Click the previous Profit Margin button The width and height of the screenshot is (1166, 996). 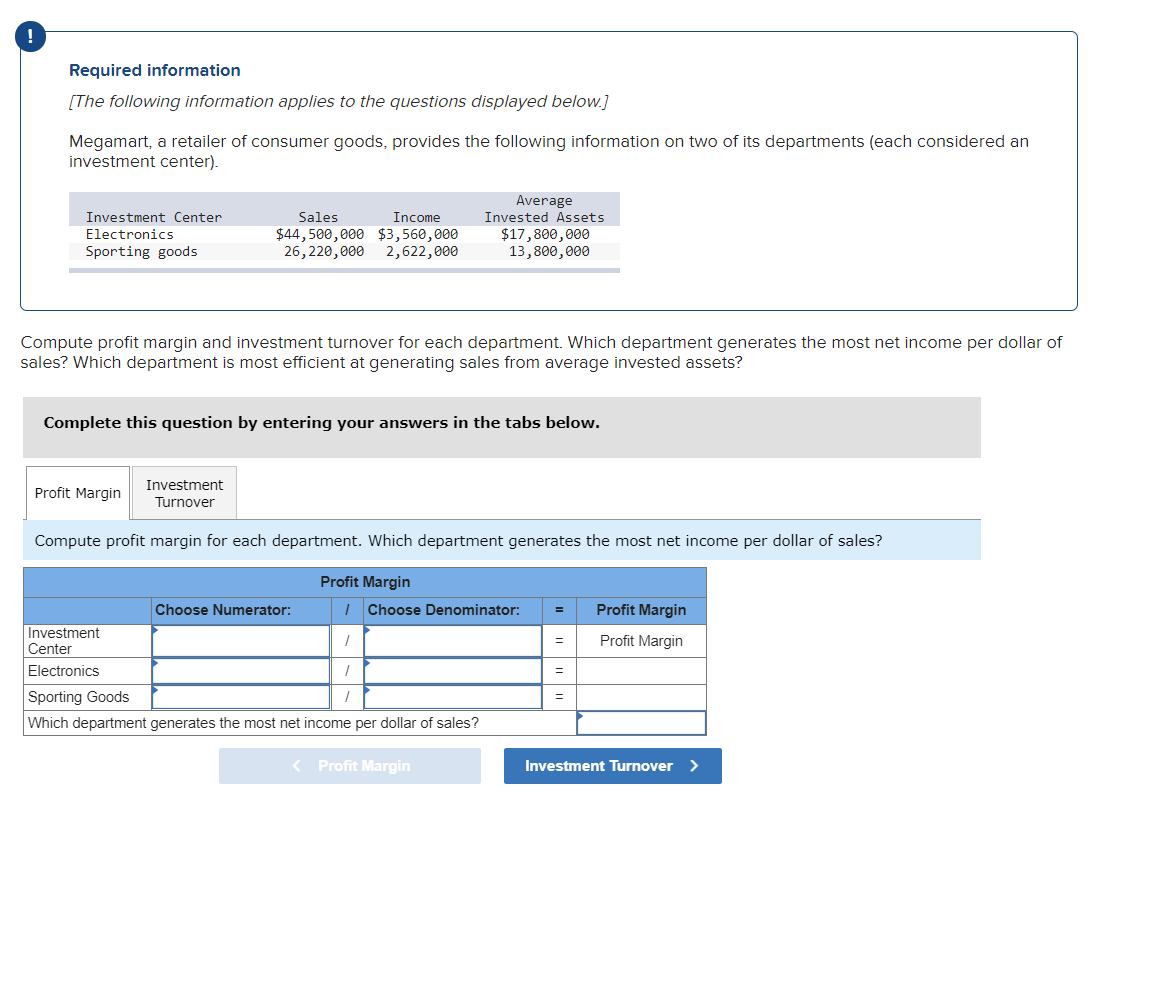[350, 766]
